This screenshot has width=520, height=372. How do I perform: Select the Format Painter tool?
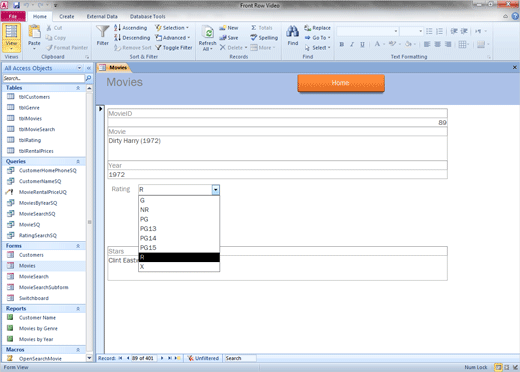67,48
